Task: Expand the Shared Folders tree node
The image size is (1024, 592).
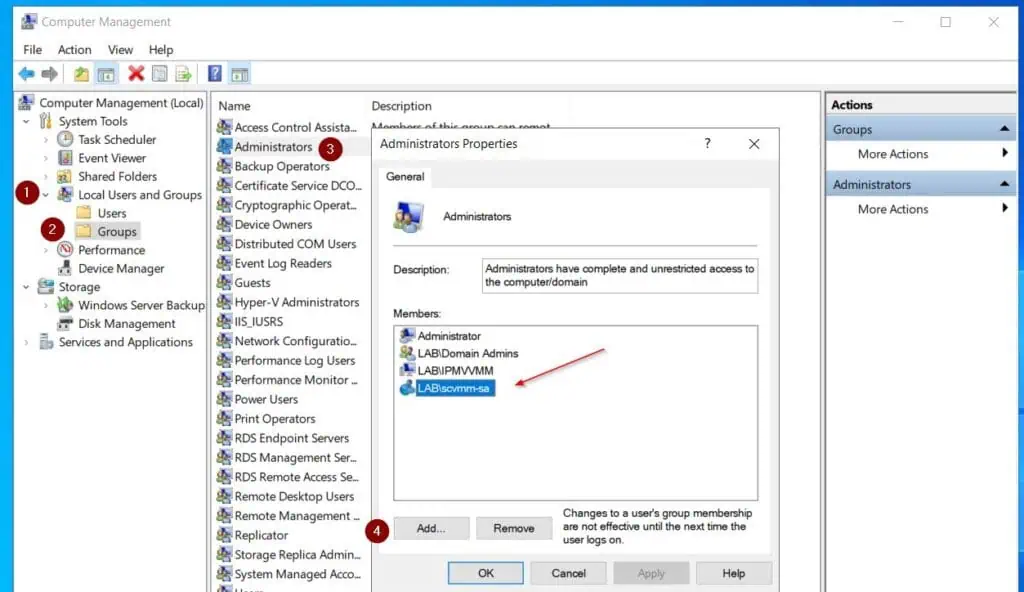Action: point(46,176)
